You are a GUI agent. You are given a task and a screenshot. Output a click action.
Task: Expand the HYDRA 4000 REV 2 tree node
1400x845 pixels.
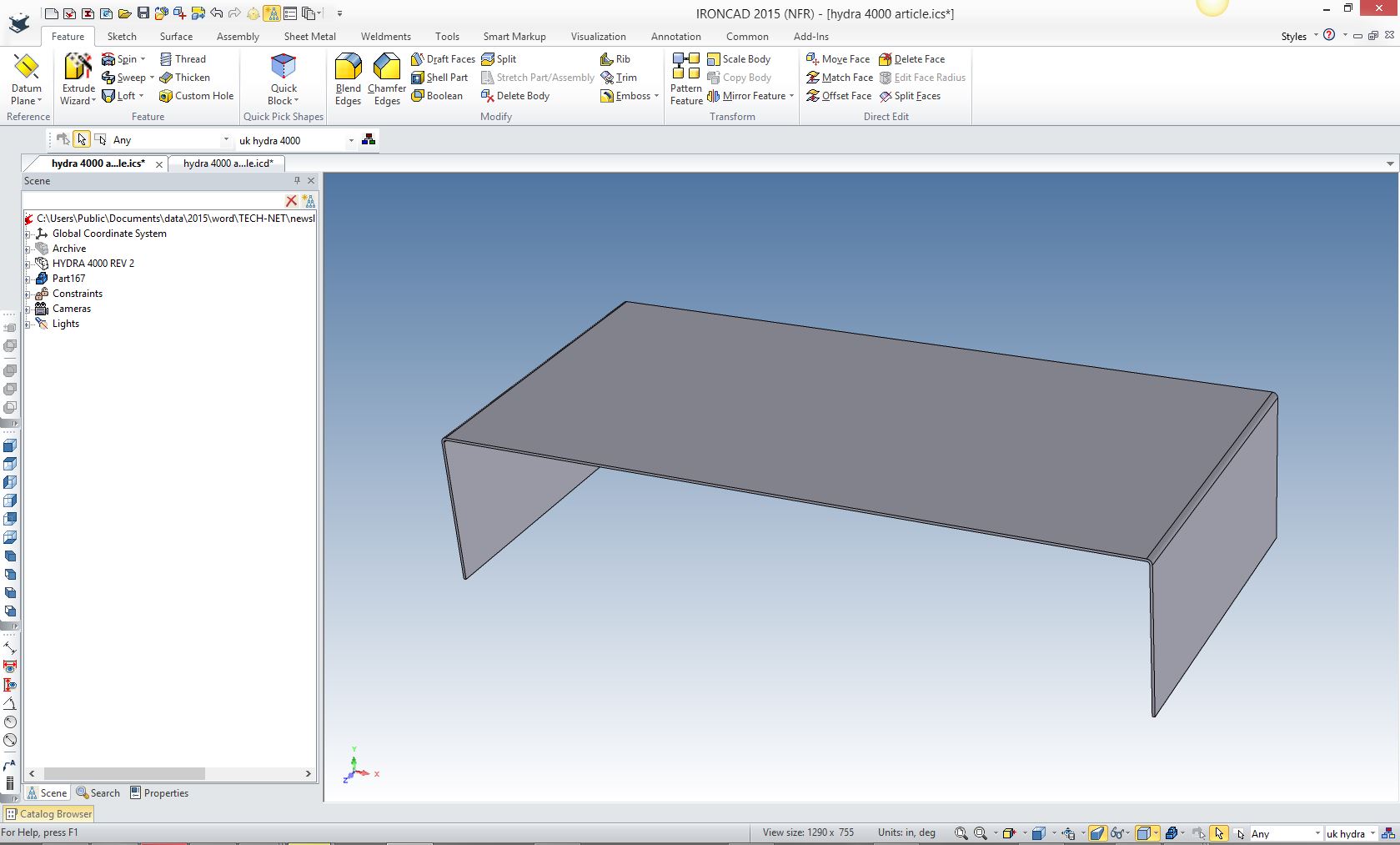point(28,264)
